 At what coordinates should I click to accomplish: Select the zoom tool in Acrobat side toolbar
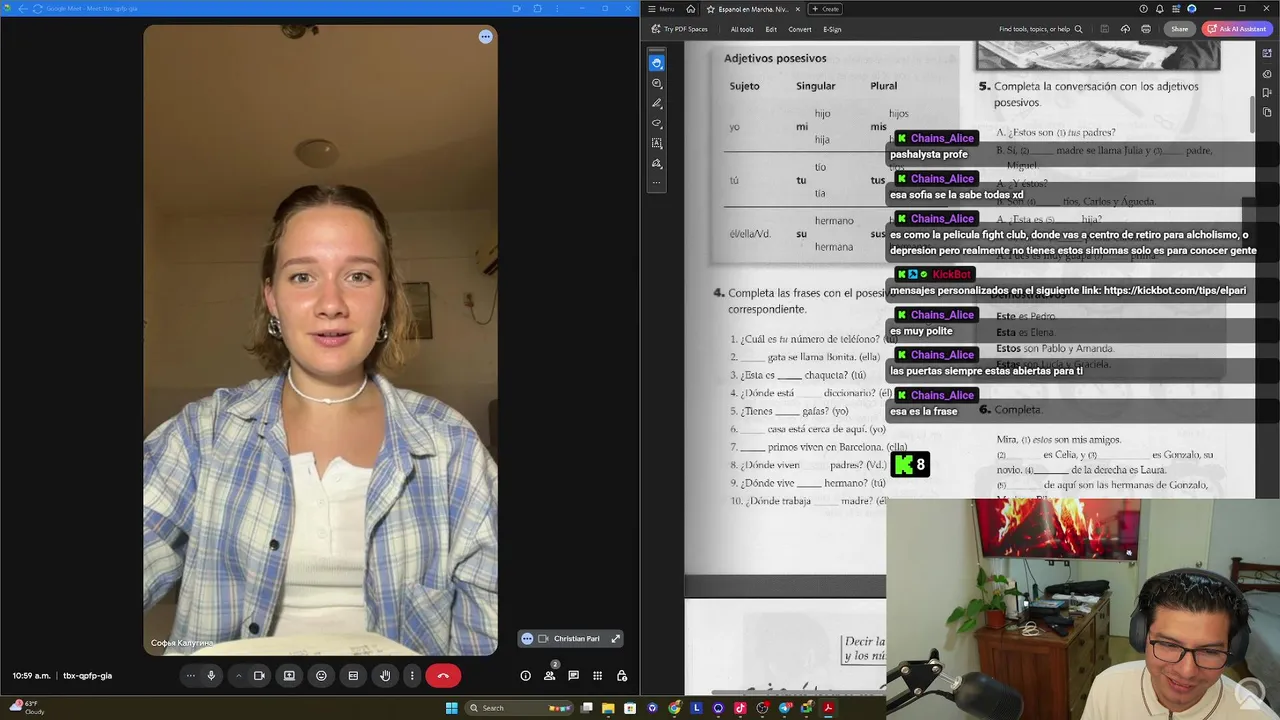(x=657, y=83)
